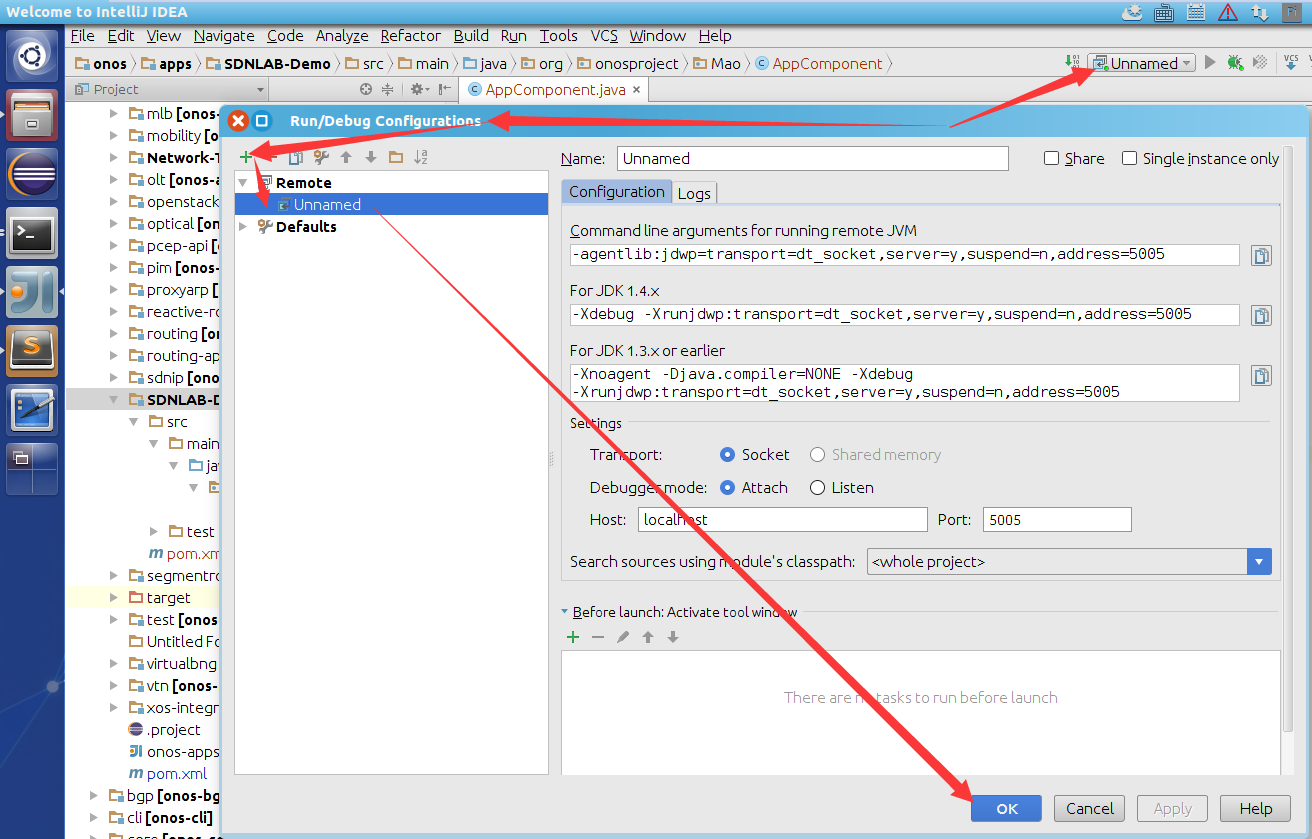Select Shared memory transport option
Image resolution: width=1312 pixels, height=839 pixels.
[x=817, y=454]
